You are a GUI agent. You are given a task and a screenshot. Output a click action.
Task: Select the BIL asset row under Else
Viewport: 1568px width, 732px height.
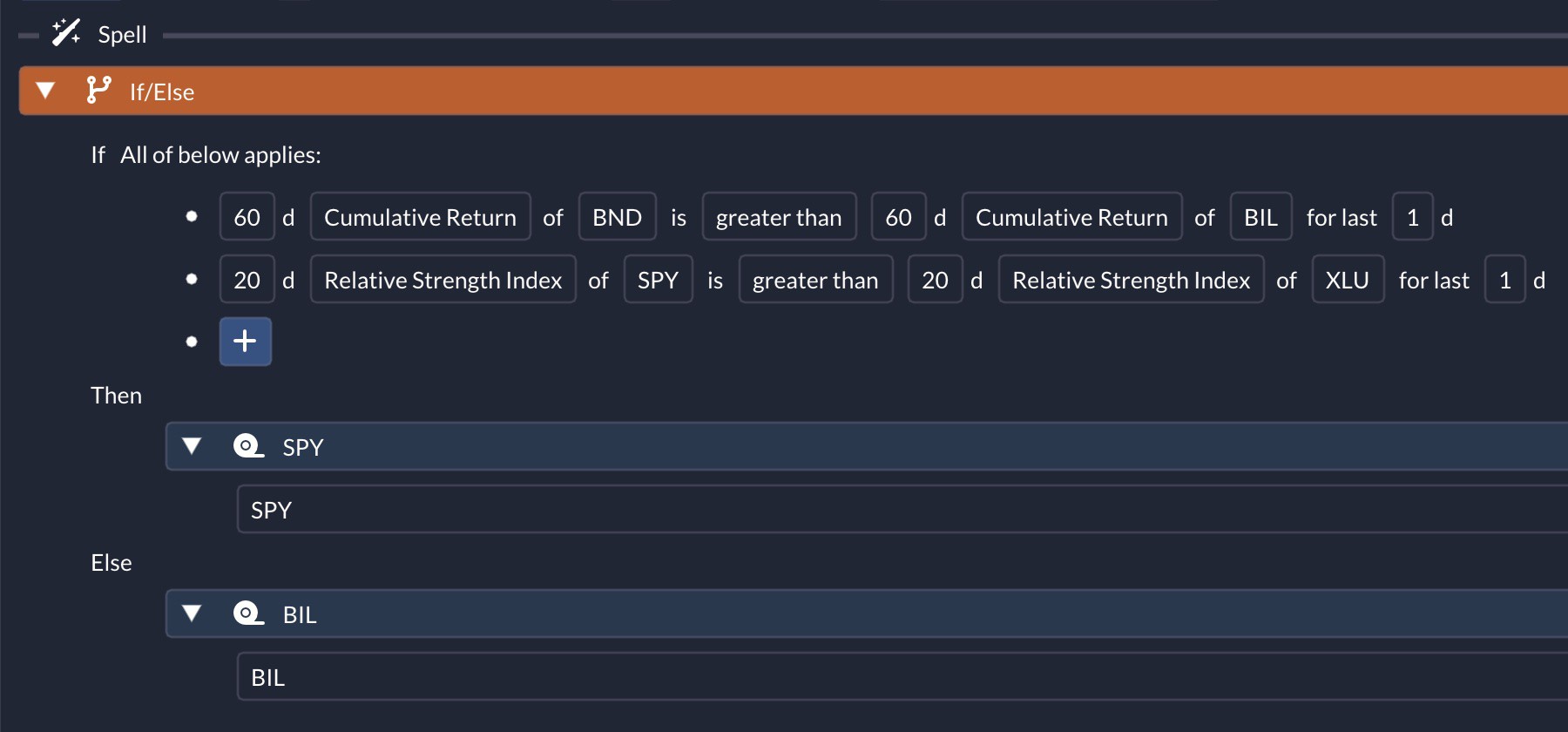point(902,676)
